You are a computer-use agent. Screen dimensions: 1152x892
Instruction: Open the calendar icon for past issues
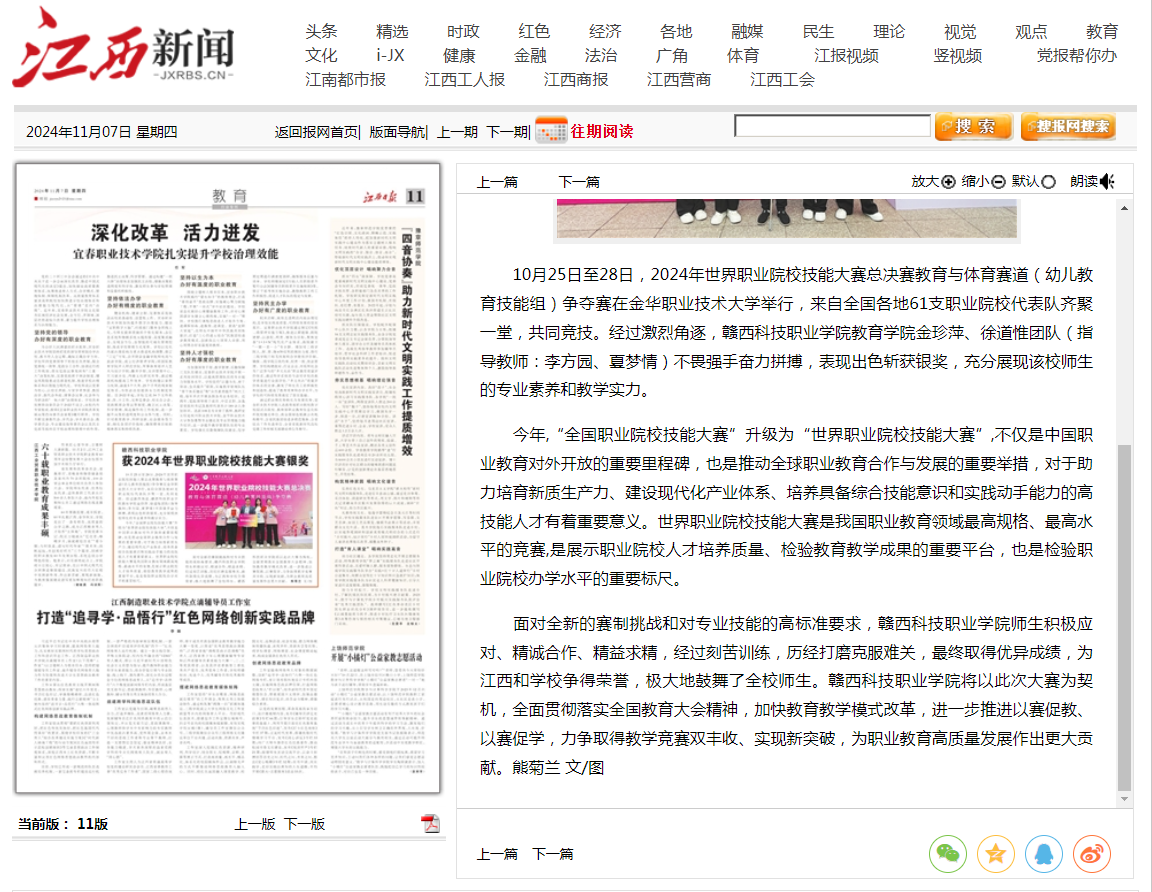551,131
